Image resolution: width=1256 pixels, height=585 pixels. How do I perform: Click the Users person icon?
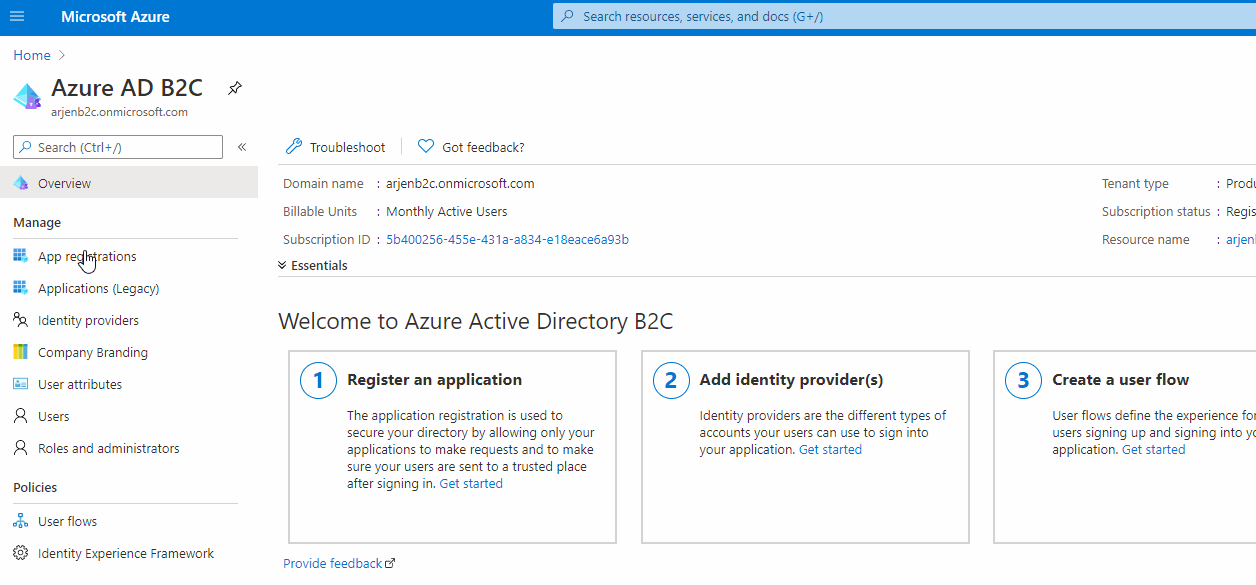20,416
